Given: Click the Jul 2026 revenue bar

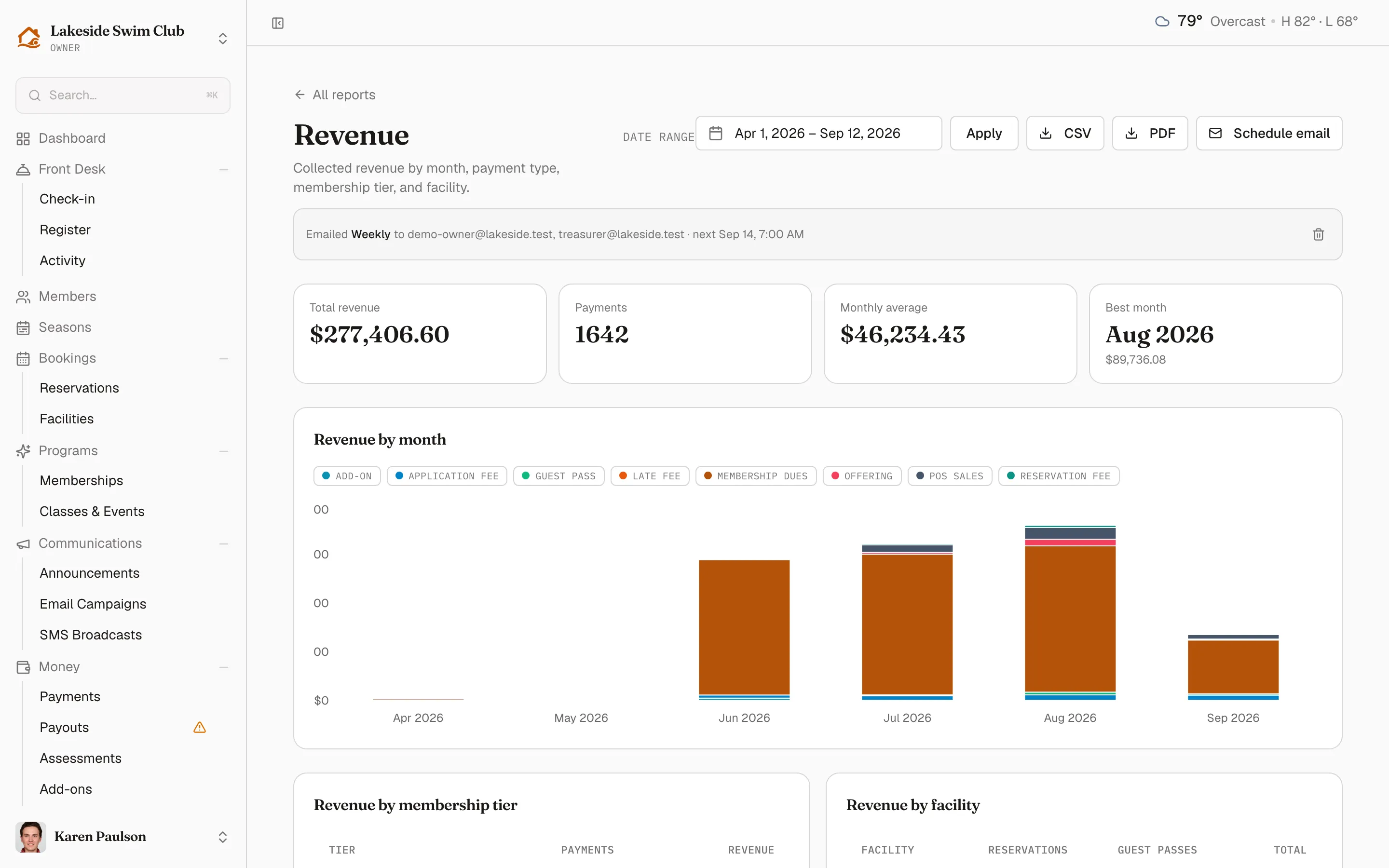Looking at the screenshot, I should tap(908, 622).
